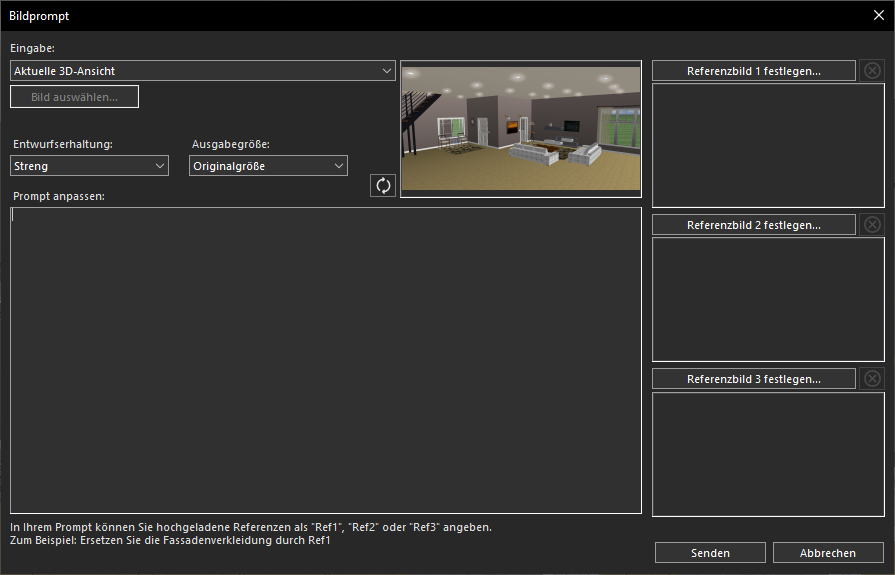Click the empty Referenzbild 3 preview box
This screenshot has width=895, height=575.
pyautogui.click(x=768, y=454)
